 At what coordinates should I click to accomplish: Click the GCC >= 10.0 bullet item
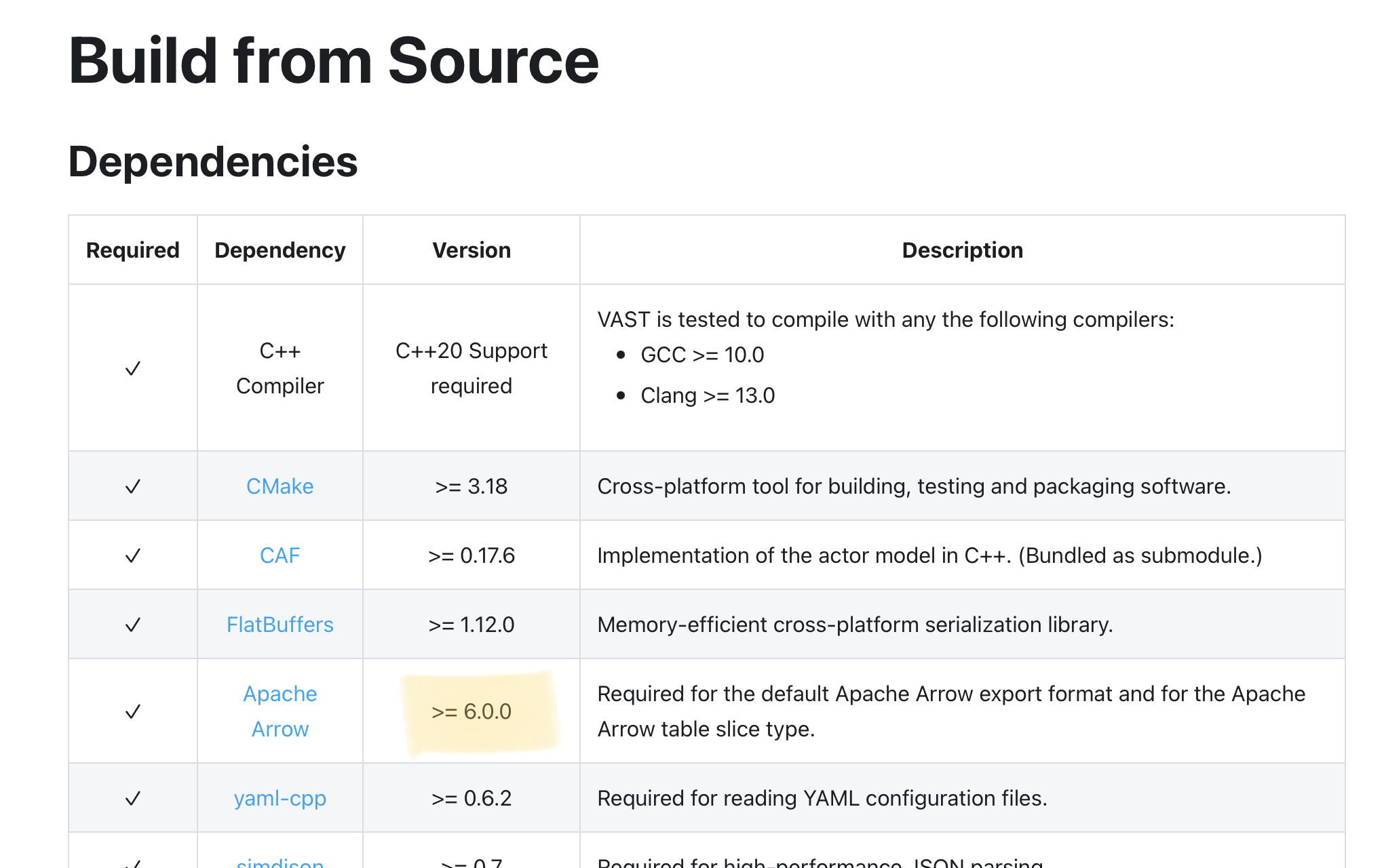[x=702, y=355]
